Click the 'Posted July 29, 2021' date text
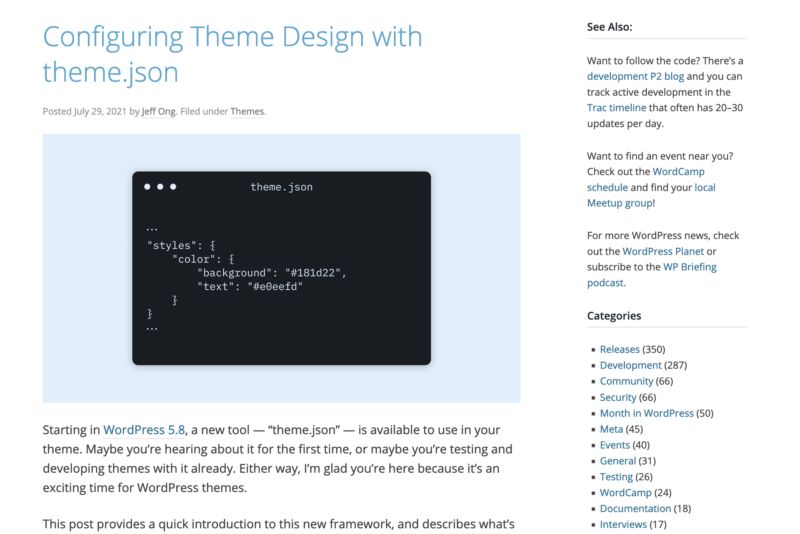800x534 pixels. [x=84, y=111]
